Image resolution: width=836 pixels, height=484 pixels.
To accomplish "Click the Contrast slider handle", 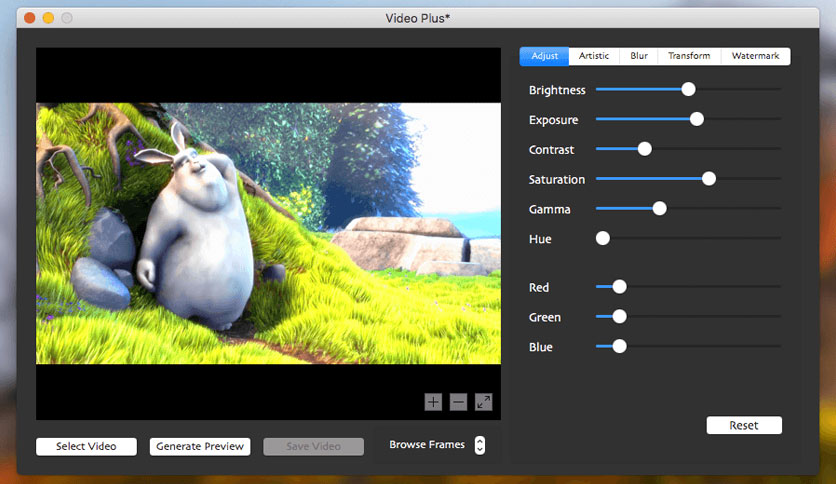I will pyautogui.click(x=644, y=149).
